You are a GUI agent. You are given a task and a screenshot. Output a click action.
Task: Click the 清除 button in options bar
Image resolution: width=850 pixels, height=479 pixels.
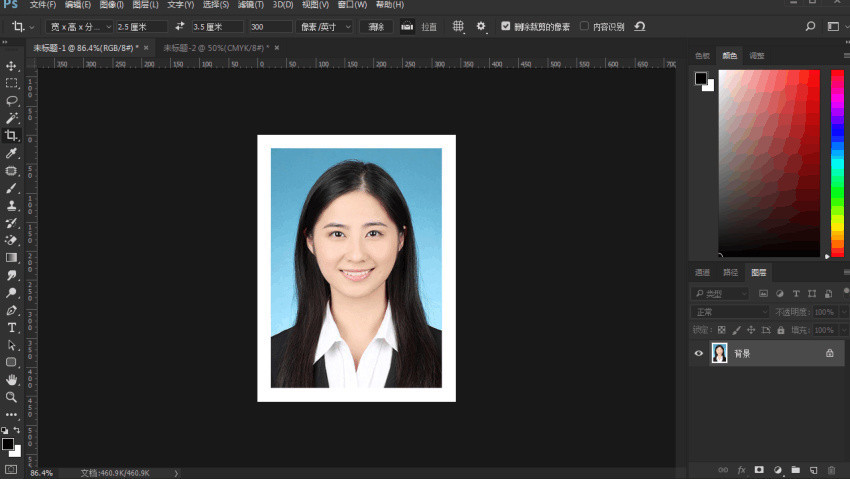(376, 27)
